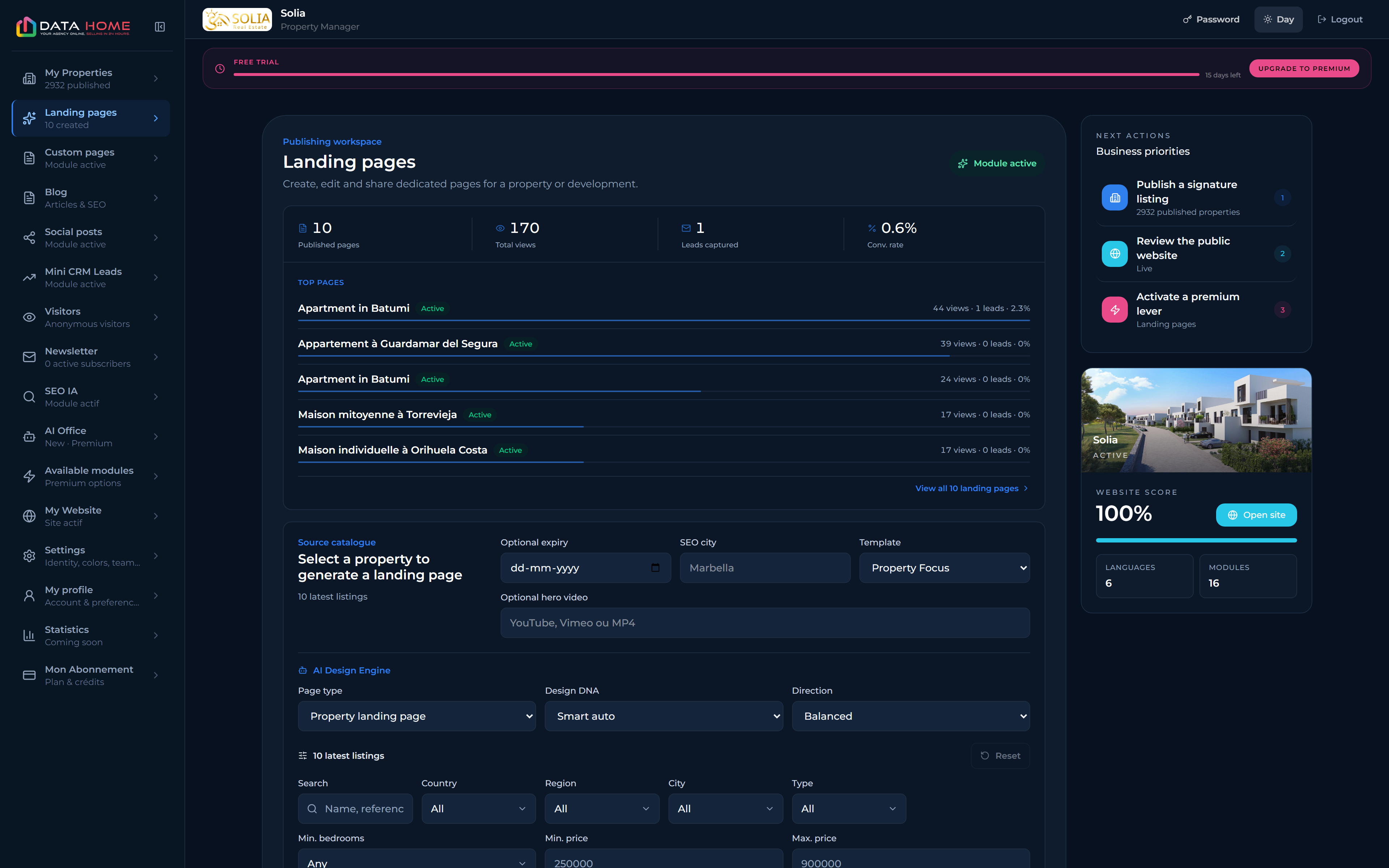Click the My Website globe icon
The height and width of the screenshot is (868, 1389).
(x=29, y=516)
